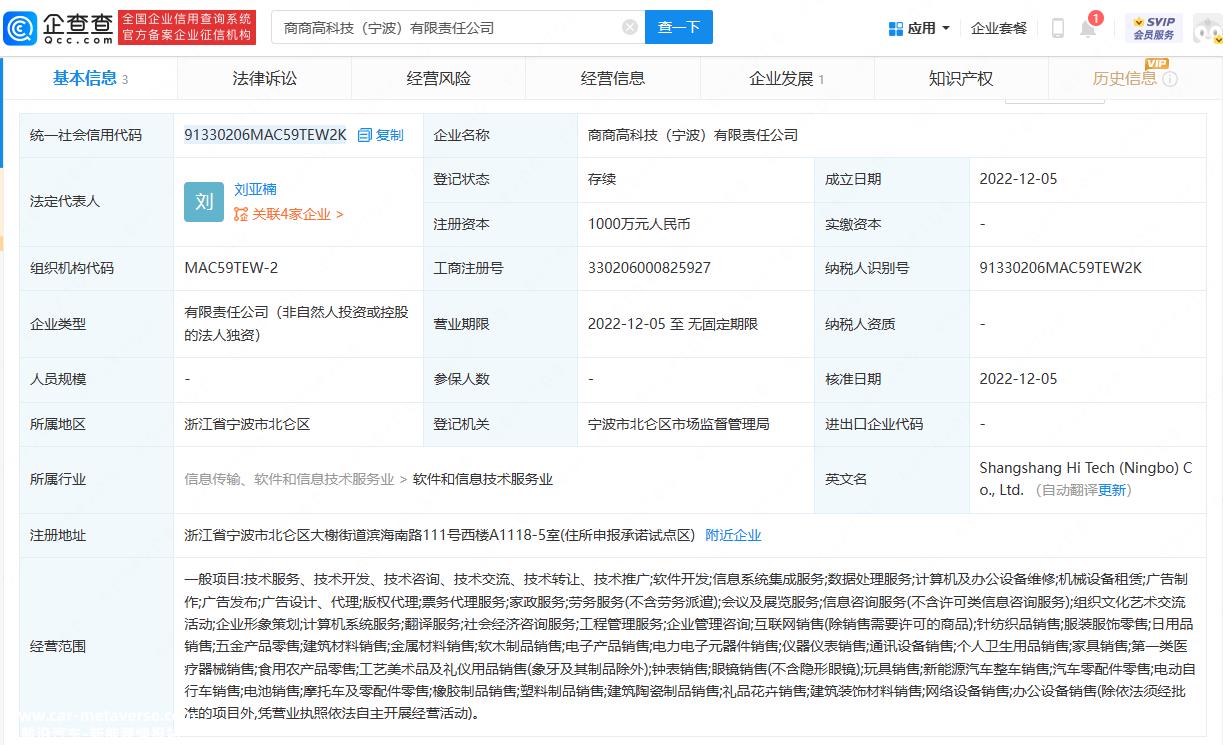Select registered capital 1000万元人民币
Screen dimensions: 1223x745
click(x=639, y=224)
